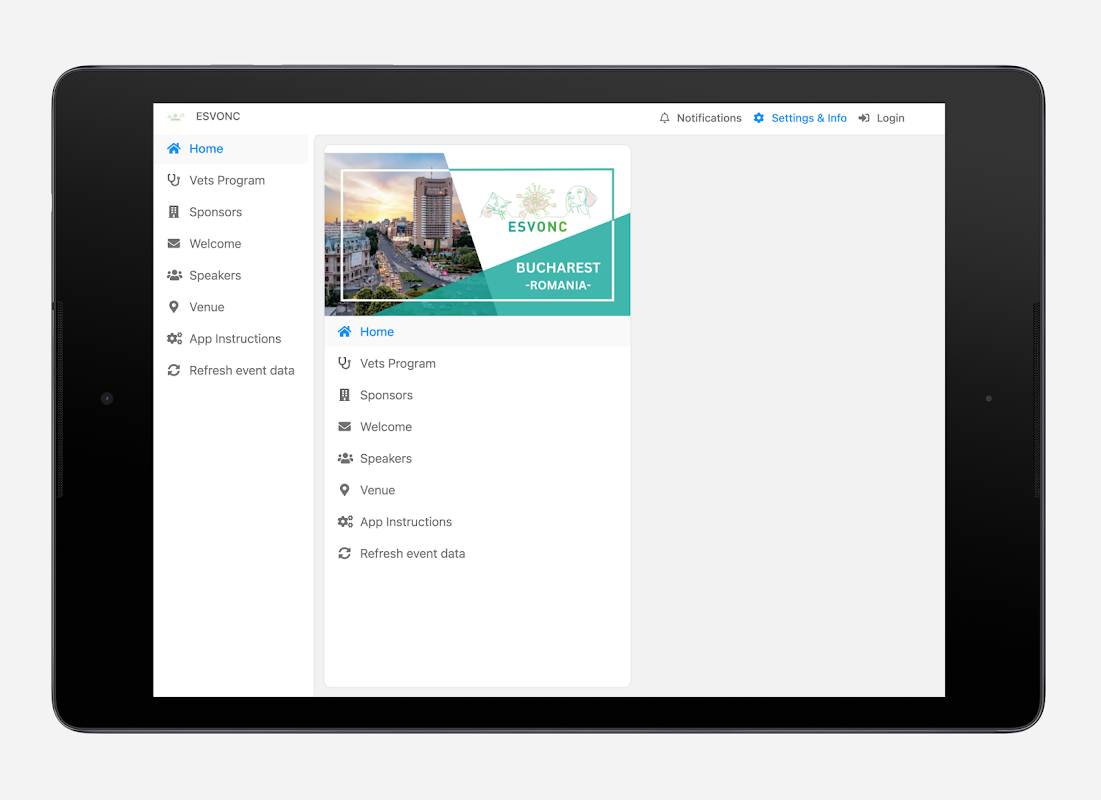Click sidebar Speakers people icon

(174, 275)
